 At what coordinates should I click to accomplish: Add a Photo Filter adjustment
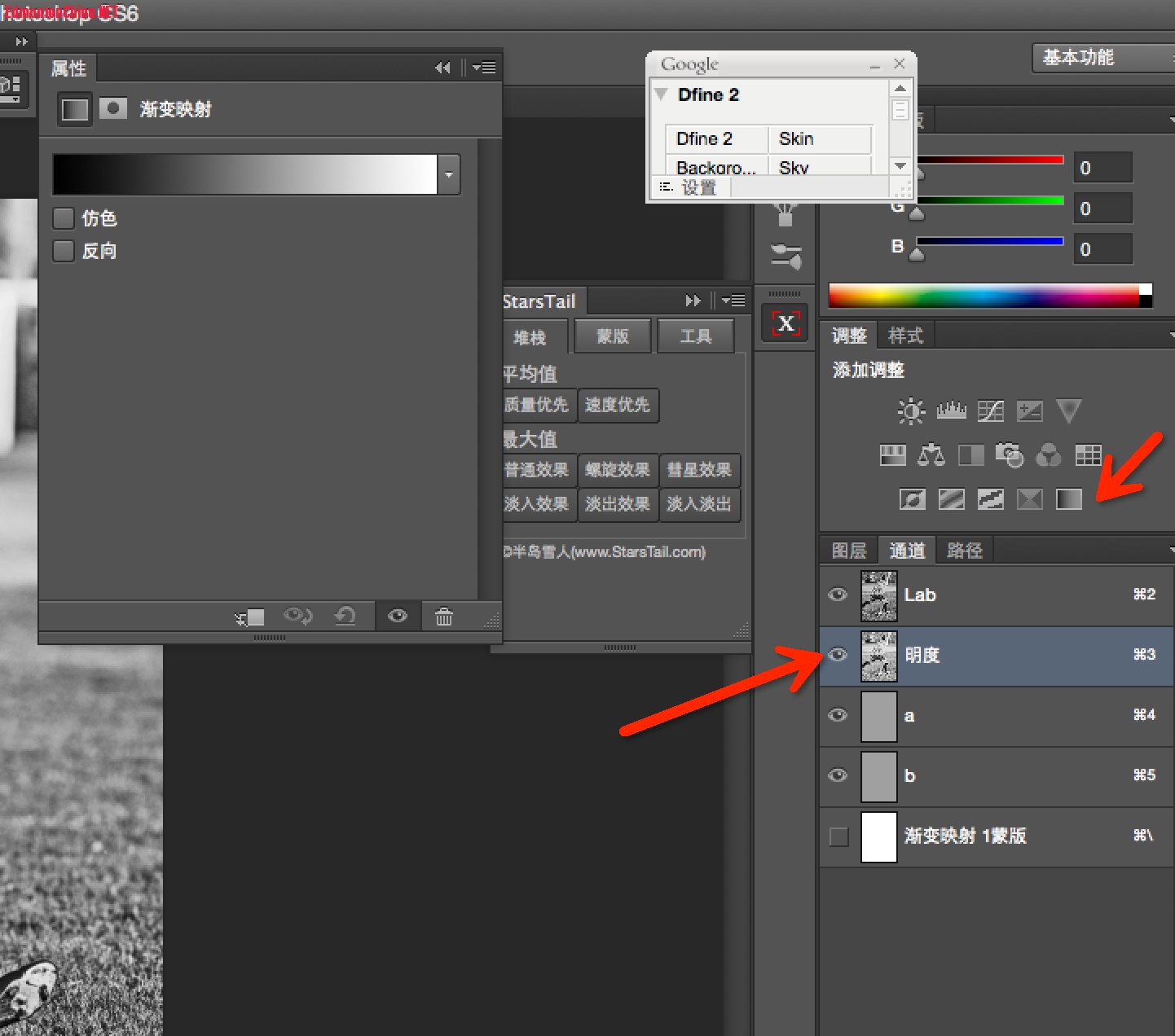(1010, 455)
